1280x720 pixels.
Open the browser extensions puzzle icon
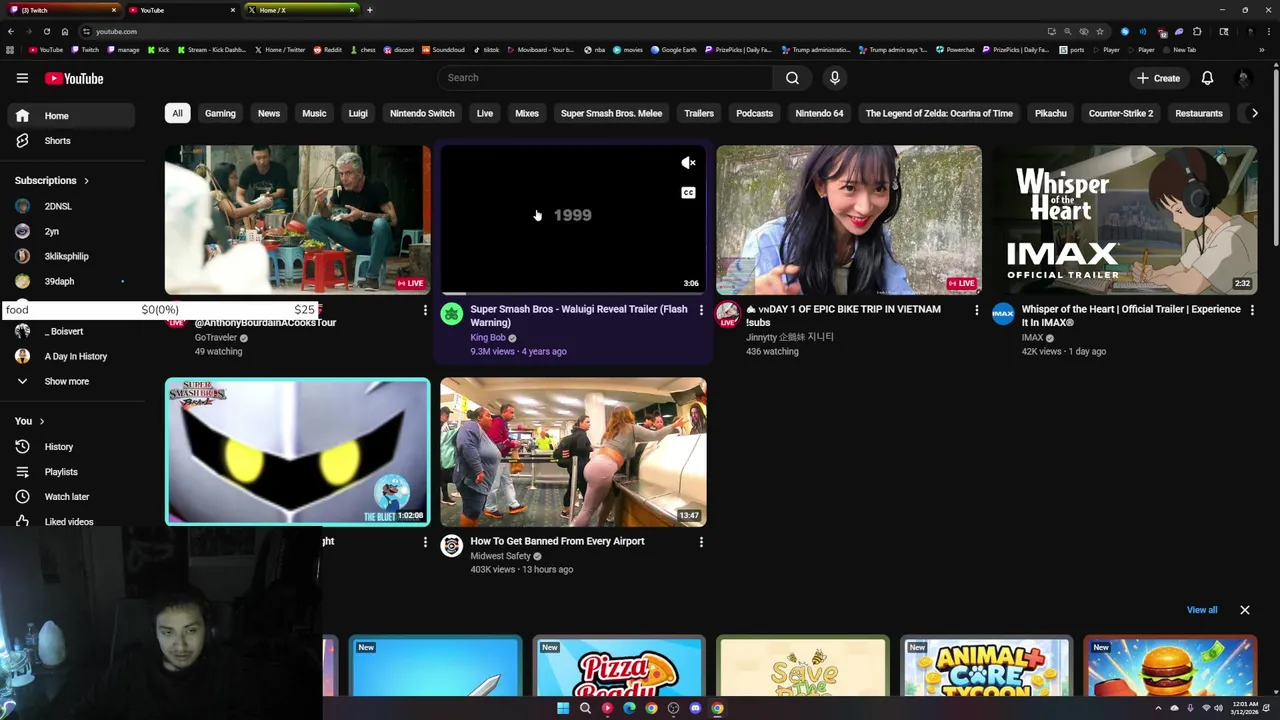pyautogui.click(x=1196, y=31)
